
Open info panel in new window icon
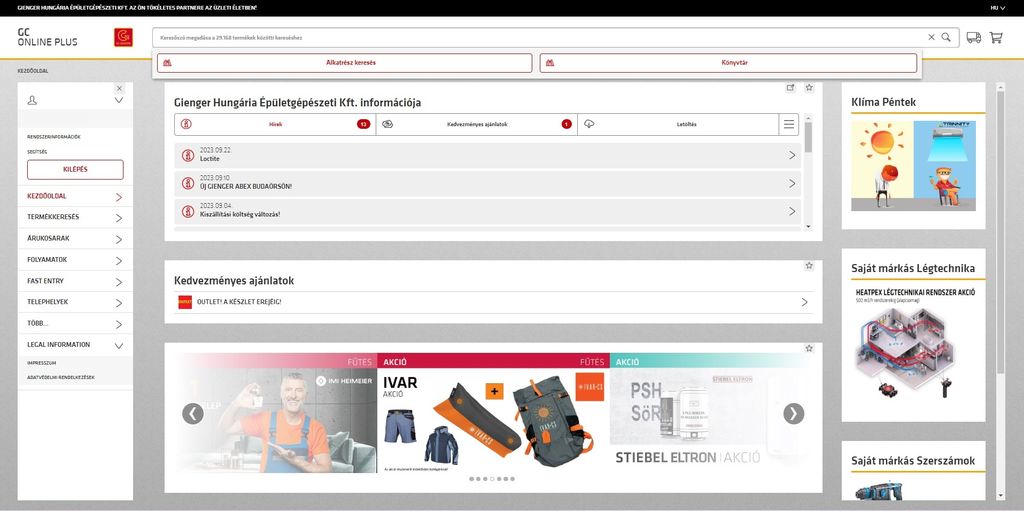[790, 88]
